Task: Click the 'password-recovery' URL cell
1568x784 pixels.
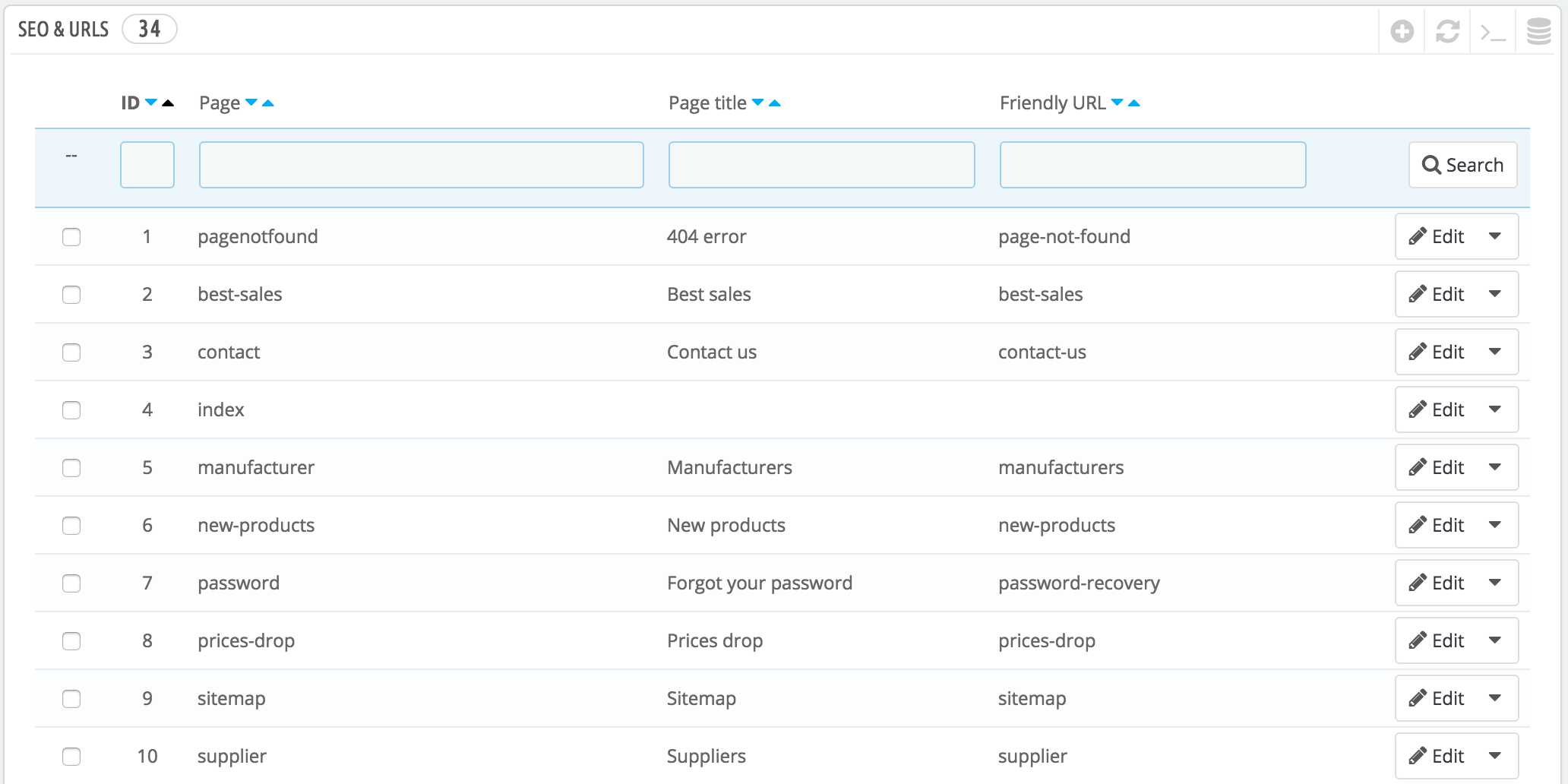Action: [1079, 583]
